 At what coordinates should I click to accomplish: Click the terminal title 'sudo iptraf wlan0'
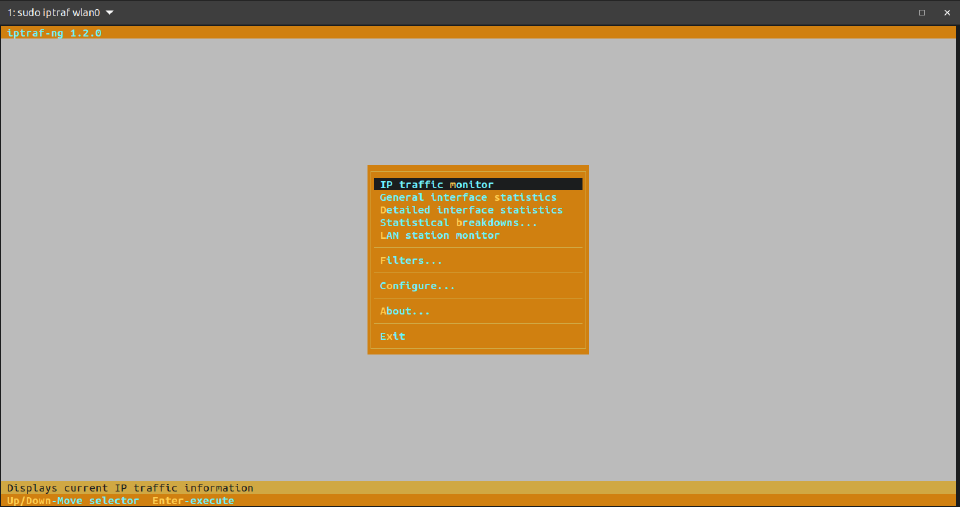click(56, 13)
